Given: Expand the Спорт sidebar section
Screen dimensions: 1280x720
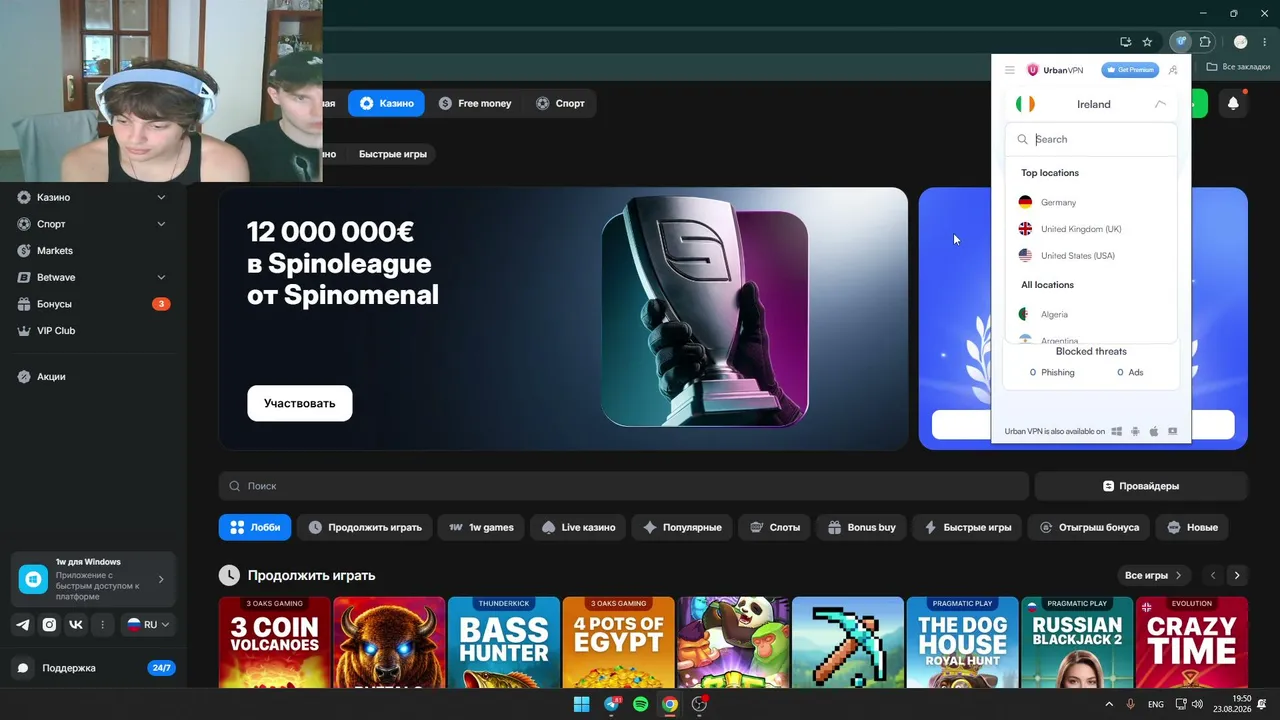Looking at the screenshot, I should tap(161, 224).
